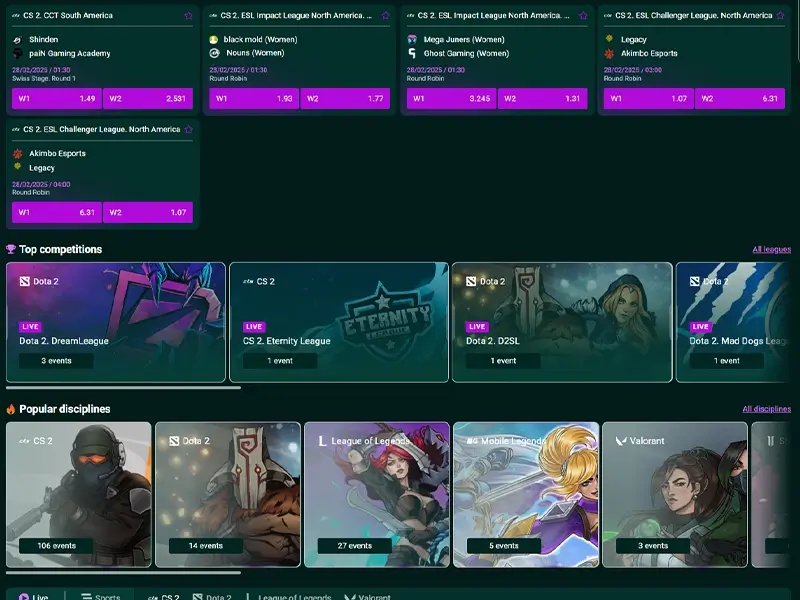Open the Dota 2 Mad Dogs League card
The image size is (800, 600).
(733, 322)
